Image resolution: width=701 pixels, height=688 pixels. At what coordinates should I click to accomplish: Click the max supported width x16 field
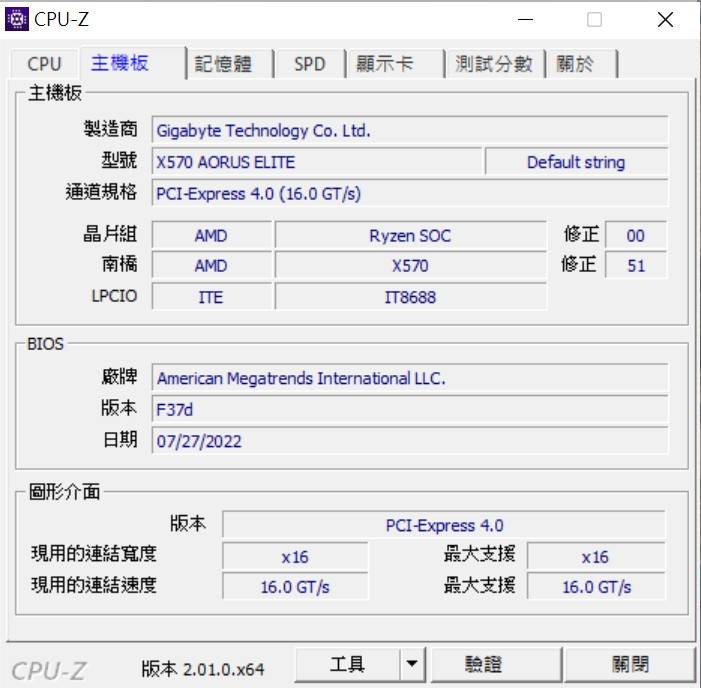pyautogui.click(x=596, y=557)
